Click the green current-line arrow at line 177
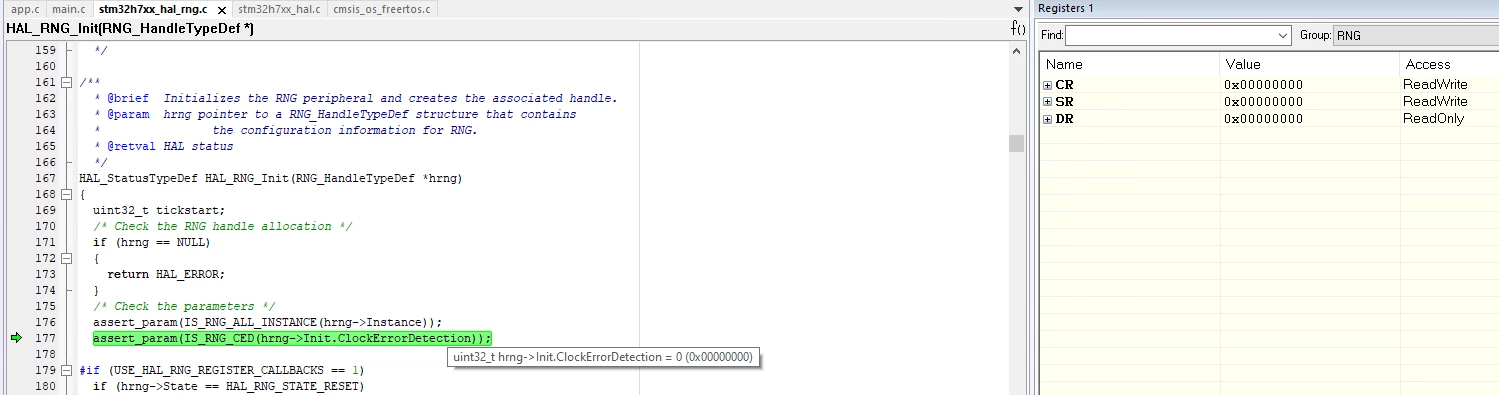Image resolution: width=1499 pixels, height=395 pixels. (x=16, y=339)
